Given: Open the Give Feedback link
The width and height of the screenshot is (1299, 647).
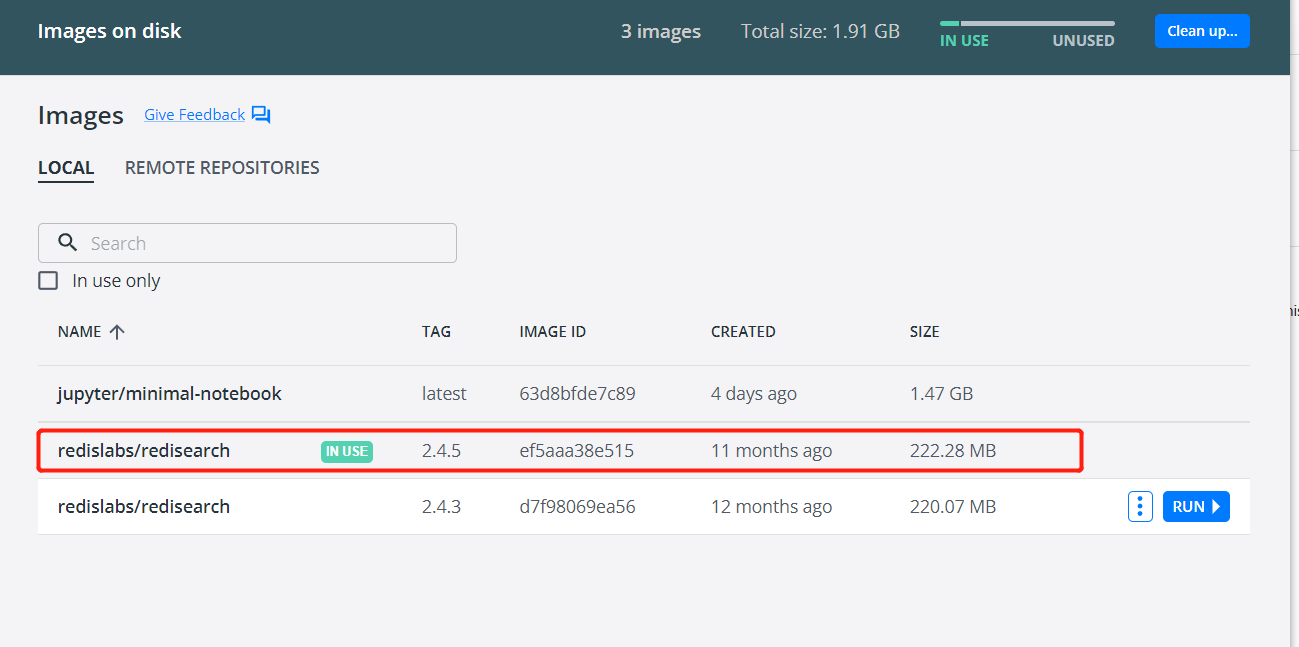Looking at the screenshot, I should pyautogui.click(x=193, y=114).
